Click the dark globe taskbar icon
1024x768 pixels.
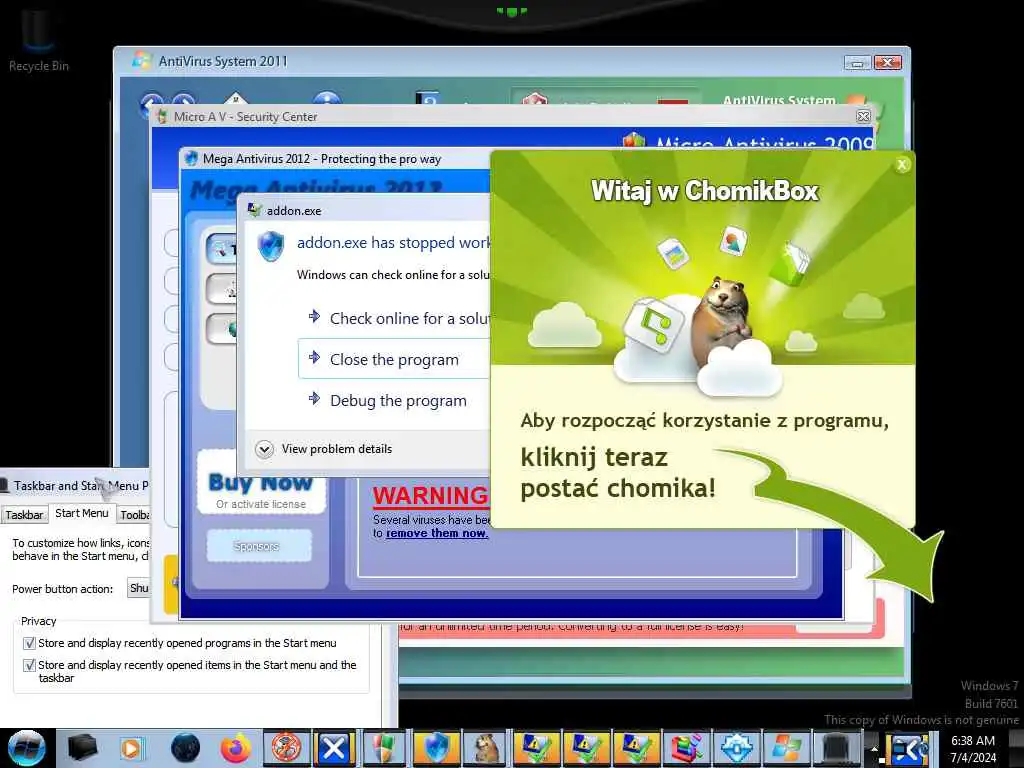pos(185,748)
